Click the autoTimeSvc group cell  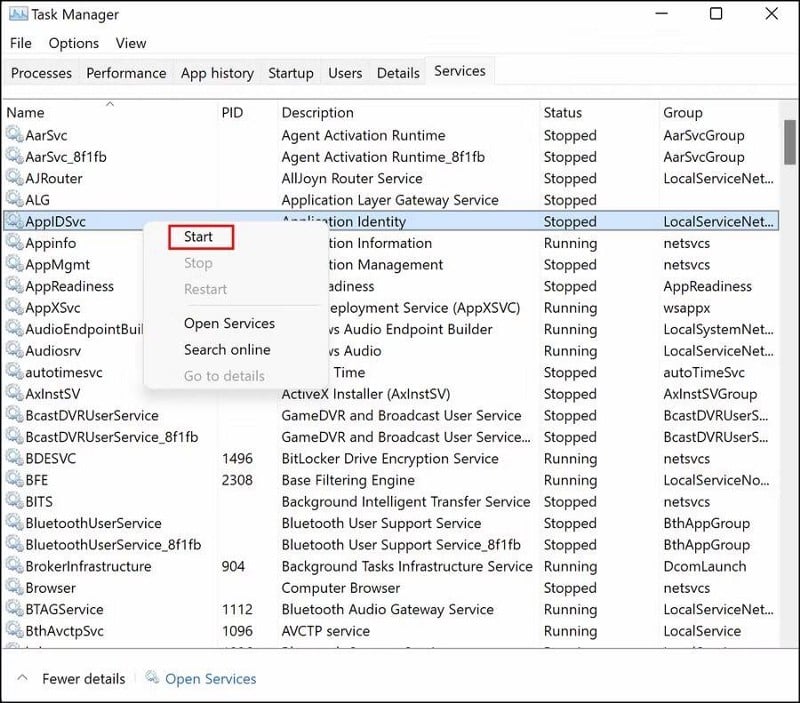click(704, 372)
